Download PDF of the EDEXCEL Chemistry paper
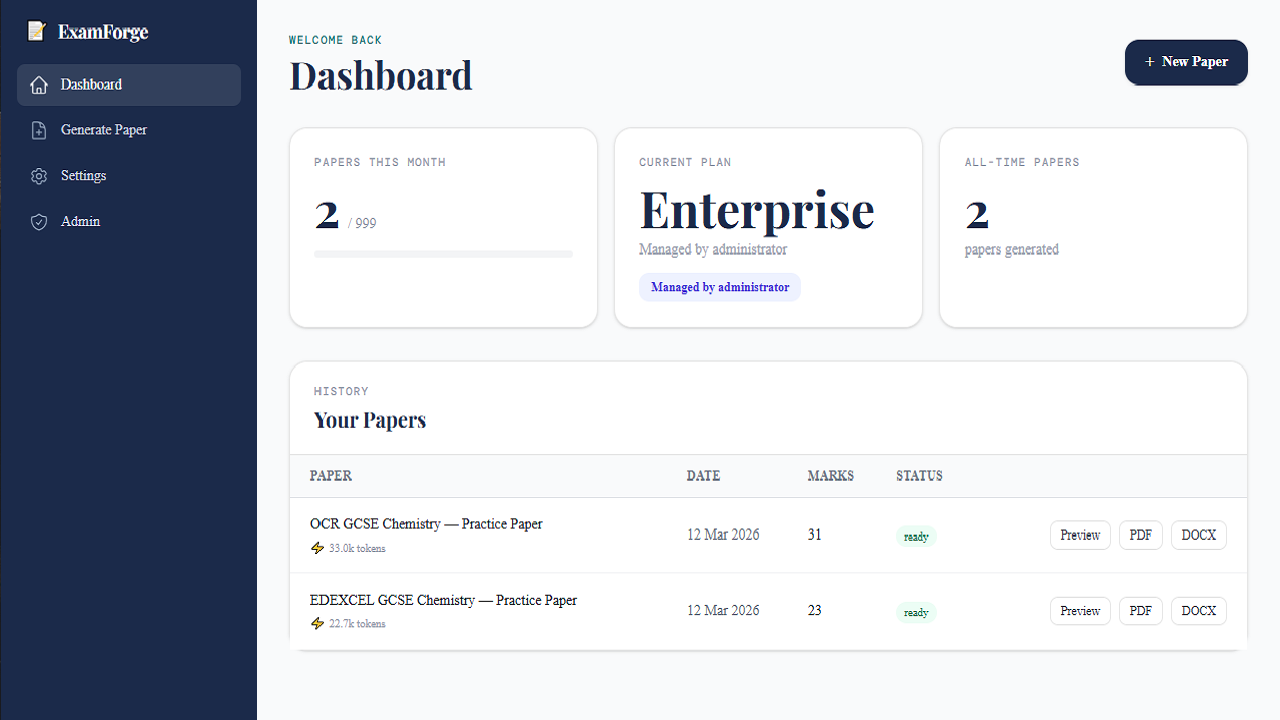 pos(1140,611)
